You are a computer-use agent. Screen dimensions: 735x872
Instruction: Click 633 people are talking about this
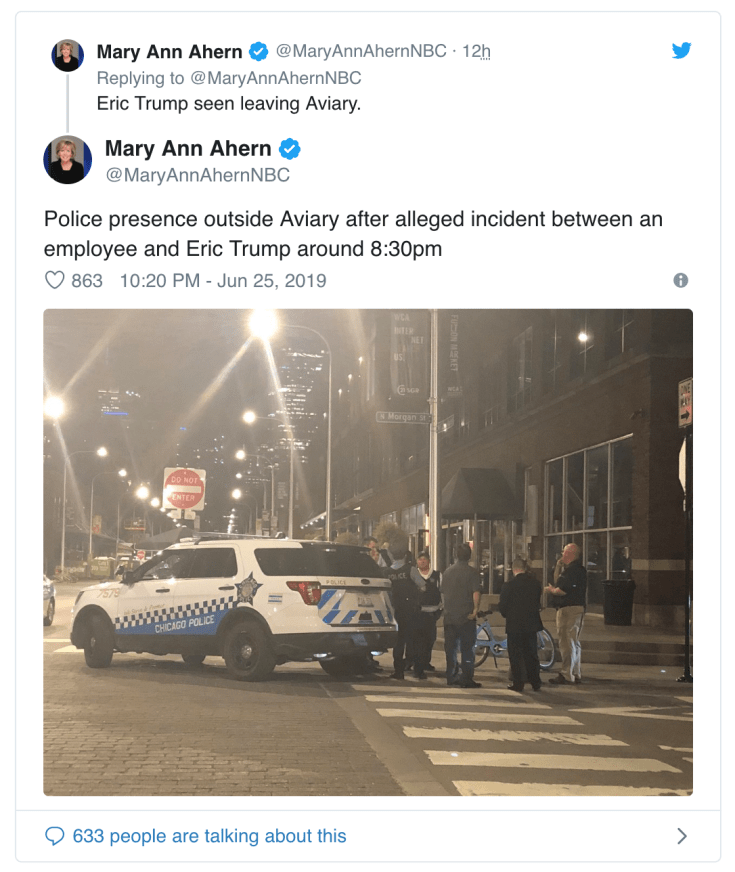pos(210,836)
